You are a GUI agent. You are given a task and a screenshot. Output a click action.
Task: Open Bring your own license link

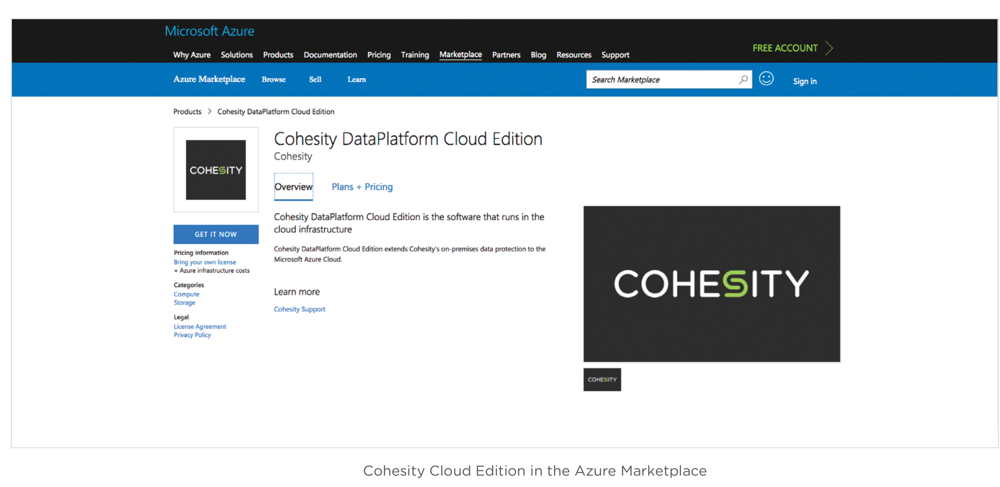coord(205,262)
